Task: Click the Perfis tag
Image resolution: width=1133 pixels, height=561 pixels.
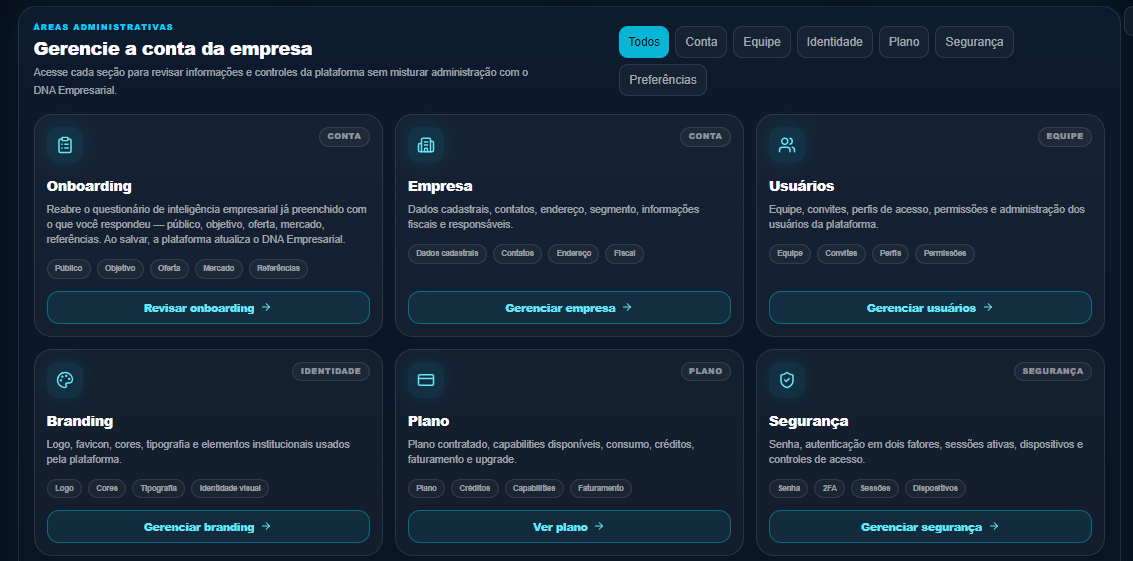Action: click(890, 254)
